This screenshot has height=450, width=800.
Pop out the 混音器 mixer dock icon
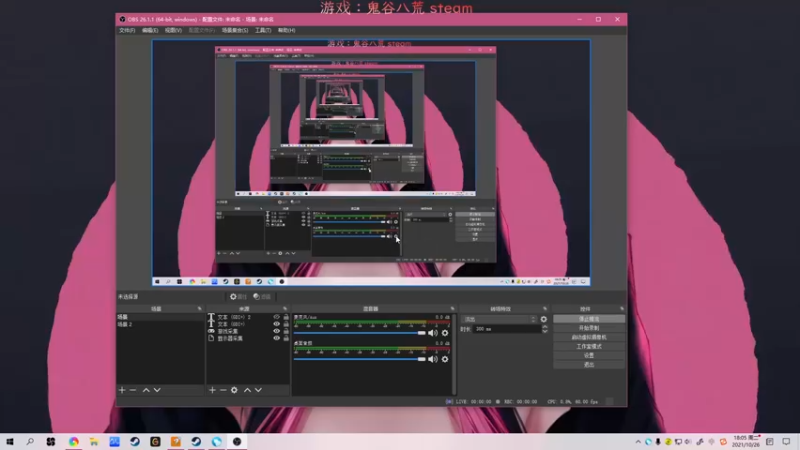(453, 309)
